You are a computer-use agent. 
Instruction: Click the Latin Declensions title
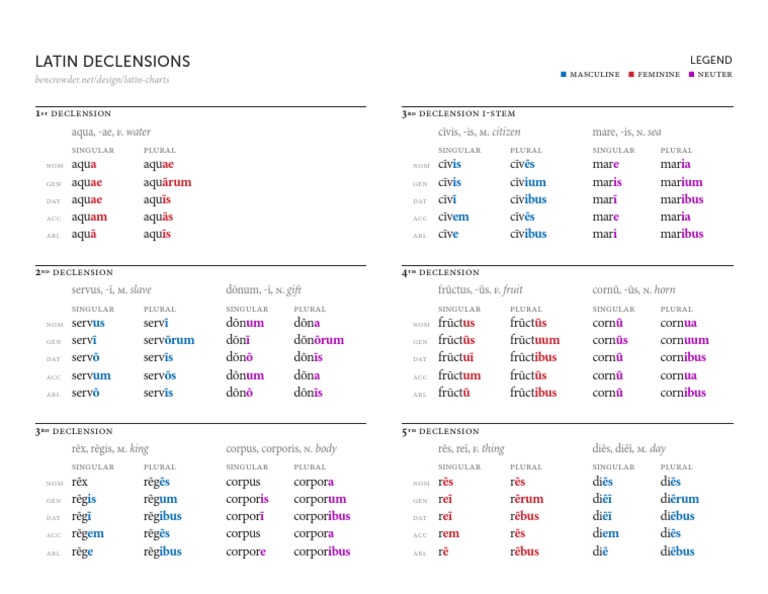tap(112, 62)
